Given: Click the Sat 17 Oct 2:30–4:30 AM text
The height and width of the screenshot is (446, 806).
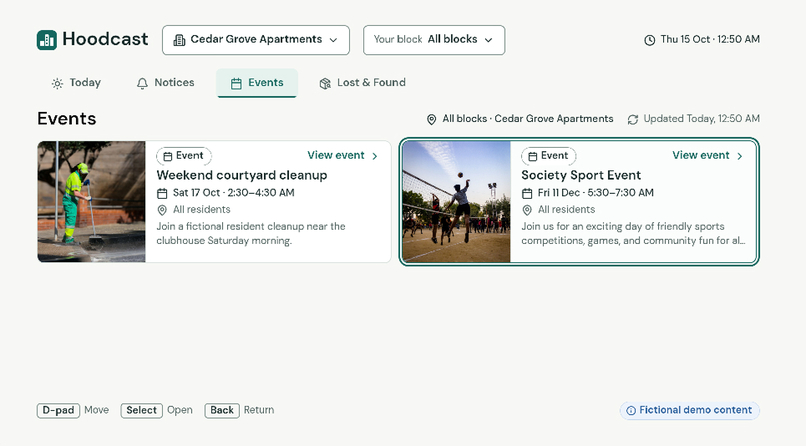Looking at the screenshot, I should pos(233,193).
